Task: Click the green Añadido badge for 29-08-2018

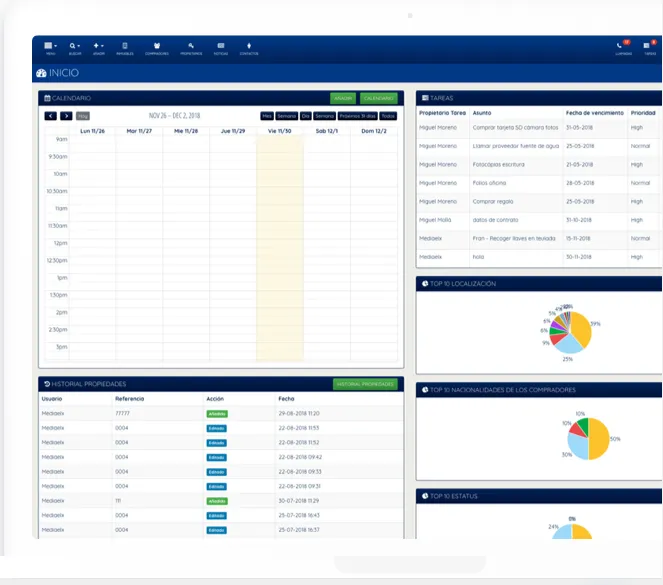Action: (x=217, y=414)
